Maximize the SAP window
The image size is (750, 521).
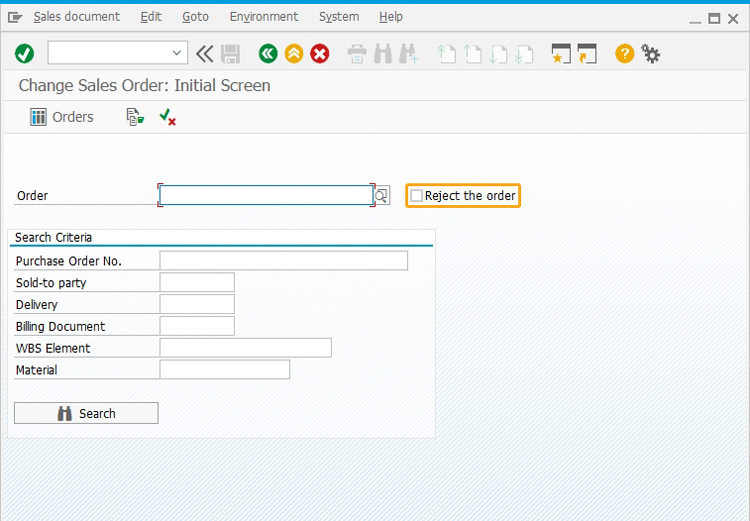pos(714,19)
